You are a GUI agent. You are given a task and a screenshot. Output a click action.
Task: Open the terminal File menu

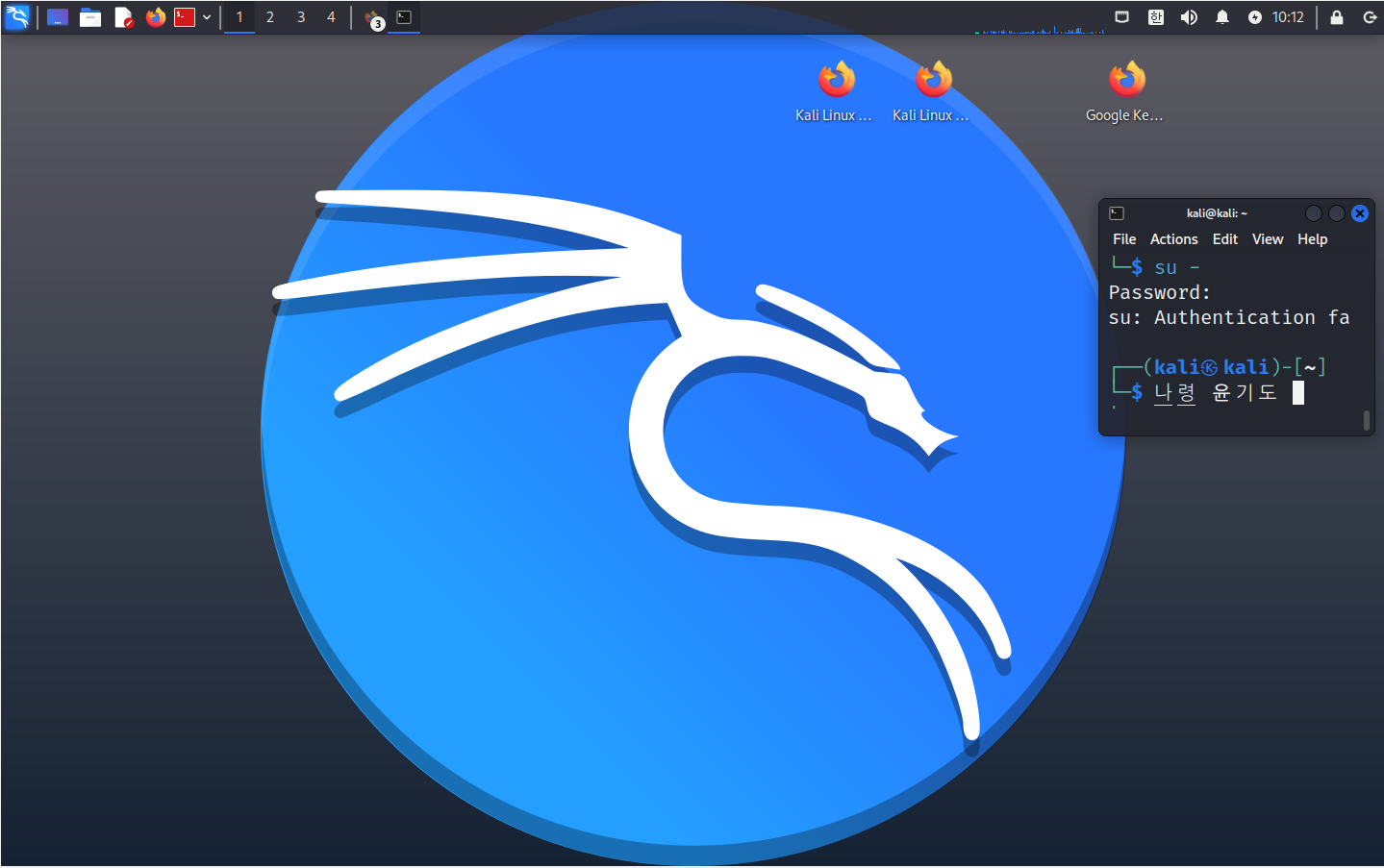(x=1124, y=239)
